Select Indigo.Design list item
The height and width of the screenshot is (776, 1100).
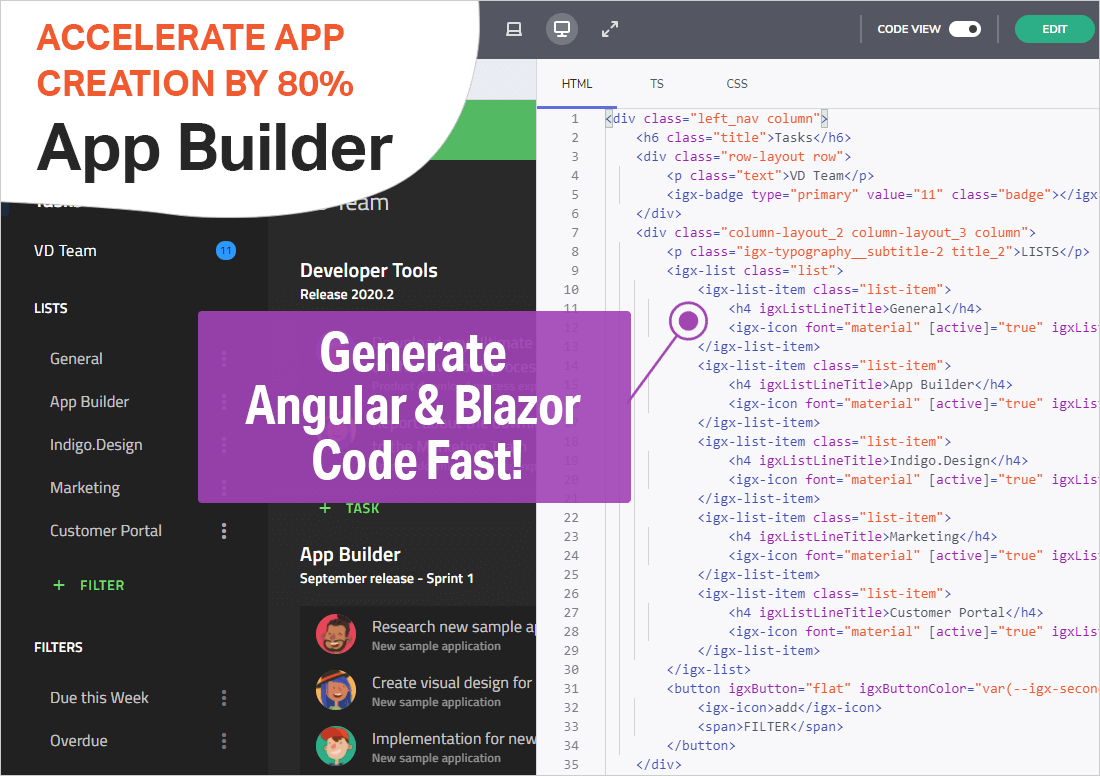coord(96,445)
